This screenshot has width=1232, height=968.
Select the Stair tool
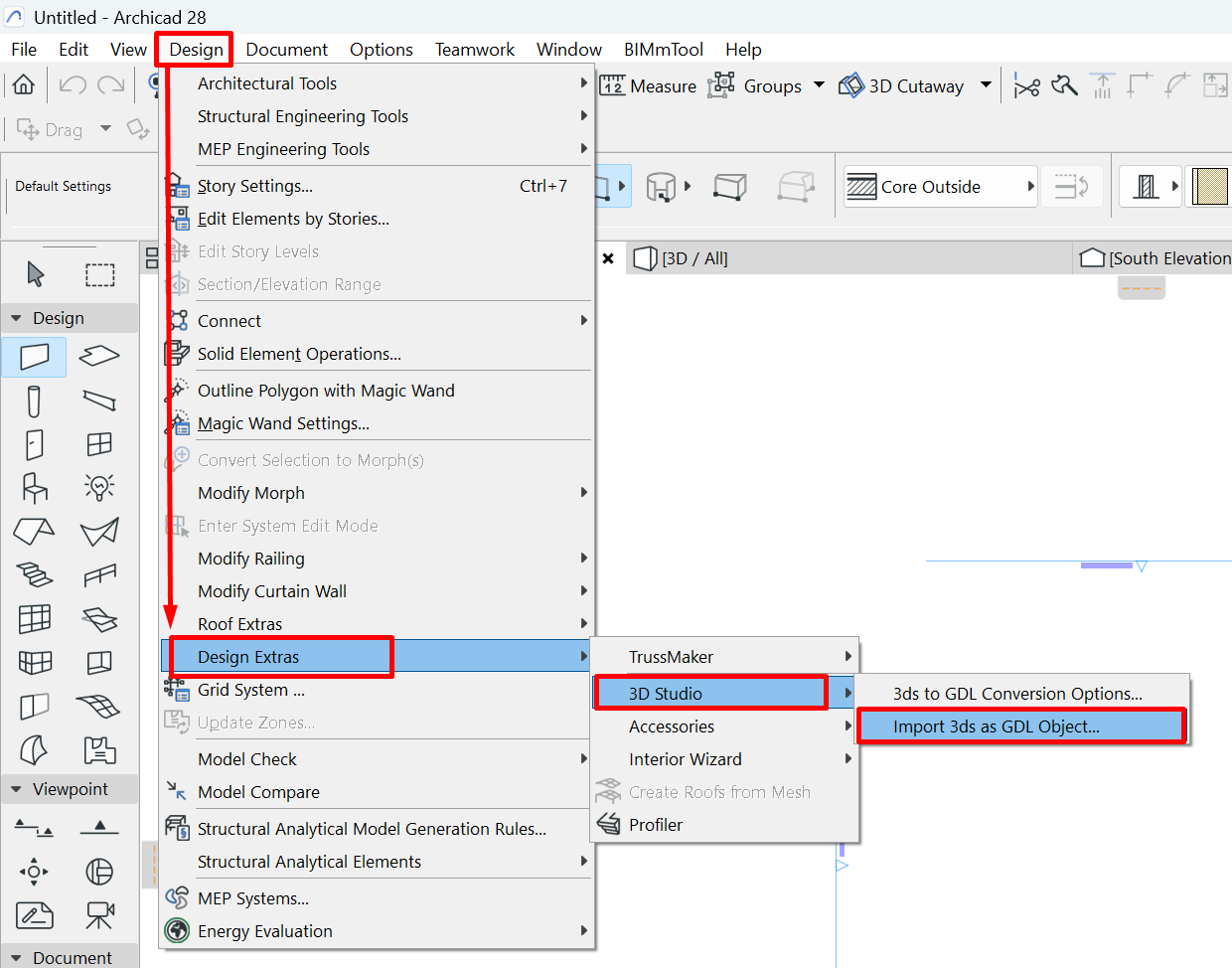(x=35, y=574)
